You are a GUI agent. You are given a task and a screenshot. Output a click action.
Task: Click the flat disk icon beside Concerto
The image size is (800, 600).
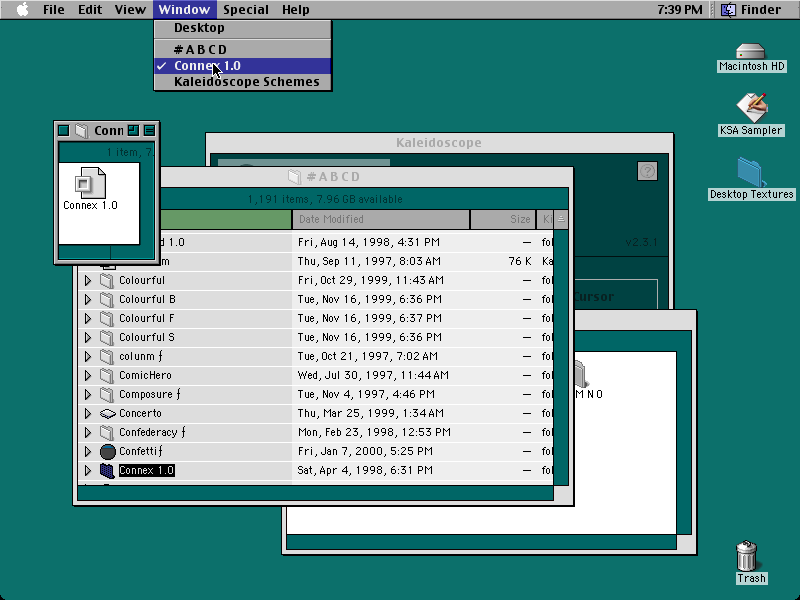(107, 413)
